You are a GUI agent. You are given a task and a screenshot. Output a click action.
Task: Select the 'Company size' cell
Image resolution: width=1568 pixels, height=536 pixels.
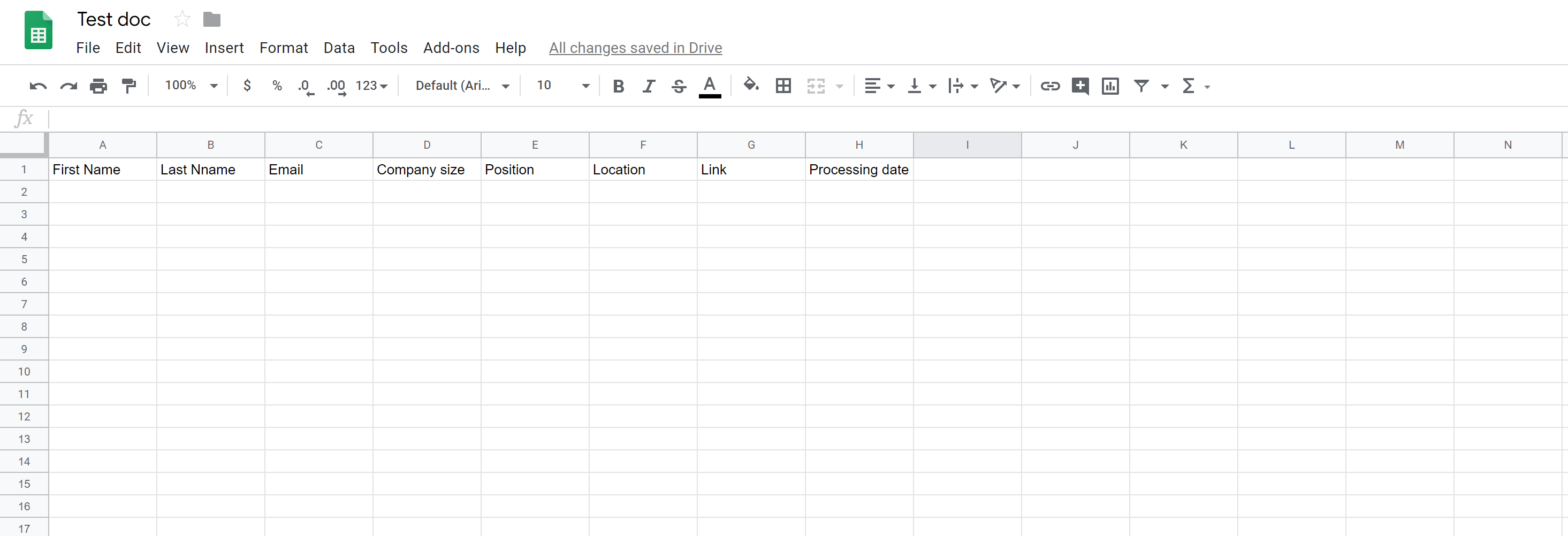point(427,169)
